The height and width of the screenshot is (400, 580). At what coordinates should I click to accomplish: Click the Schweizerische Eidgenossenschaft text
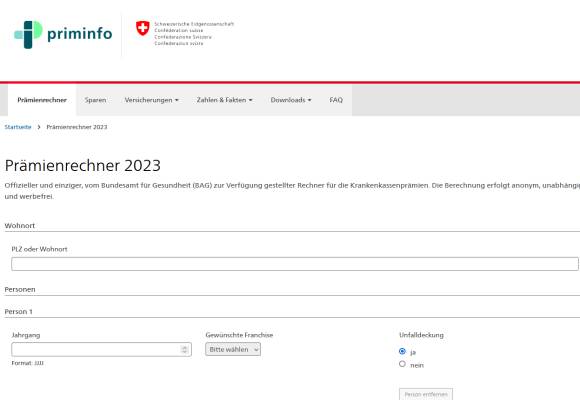click(x=194, y=24)
